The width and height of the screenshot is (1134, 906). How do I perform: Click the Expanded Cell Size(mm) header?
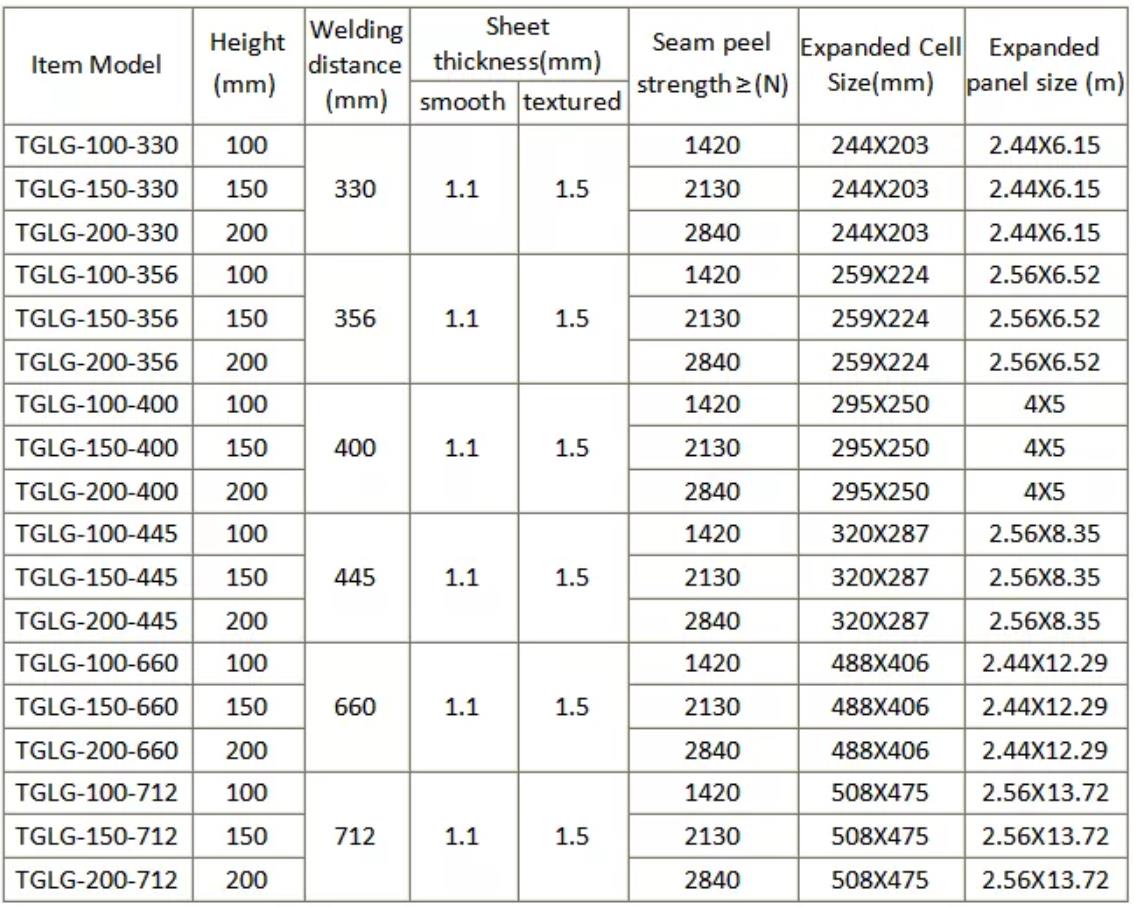coord(881,66)
